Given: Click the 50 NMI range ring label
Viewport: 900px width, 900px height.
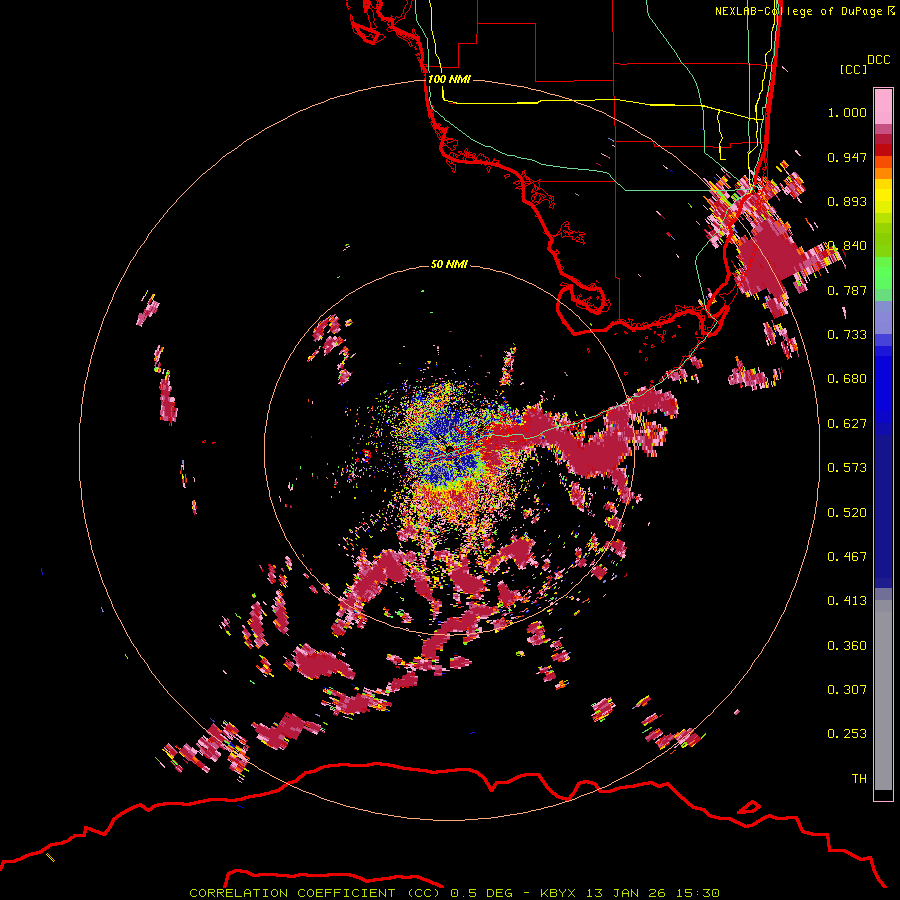Looking at the screenshot, I should pos(449,264).
